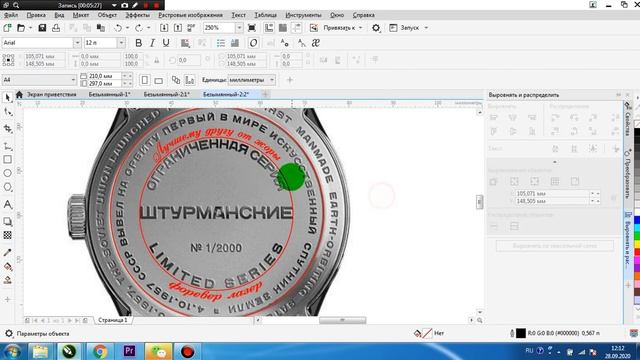
Task: Open the Объект menu
Action: coord(107,15)
